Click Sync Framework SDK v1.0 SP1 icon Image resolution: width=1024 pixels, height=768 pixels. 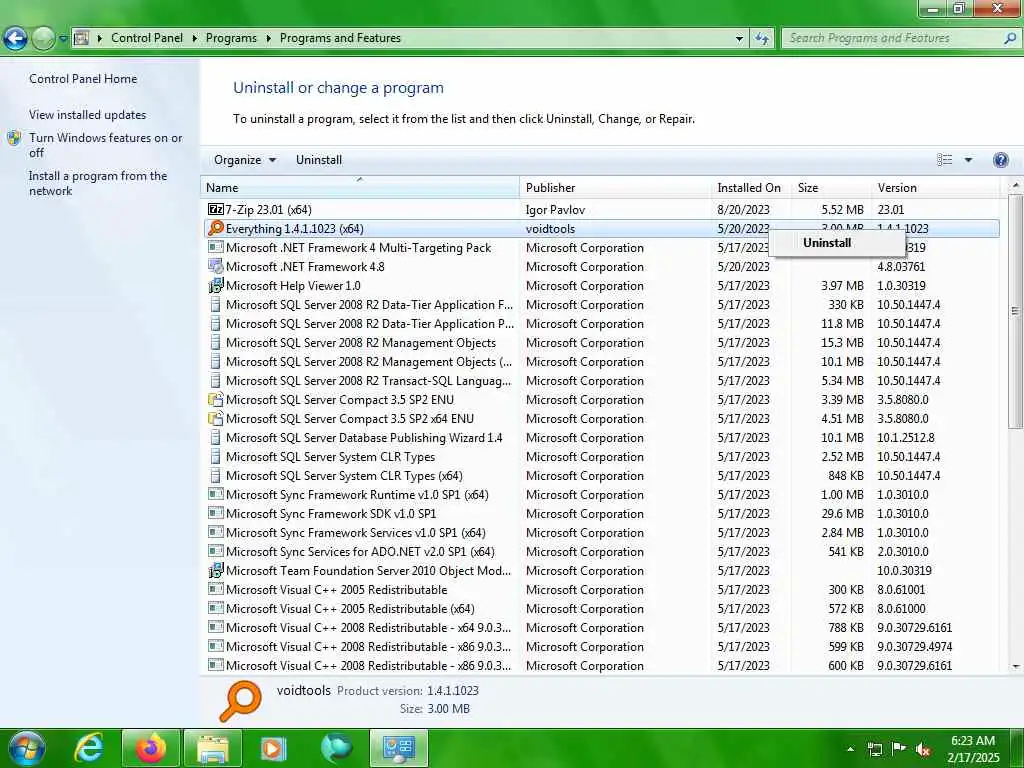coord(216,513)
